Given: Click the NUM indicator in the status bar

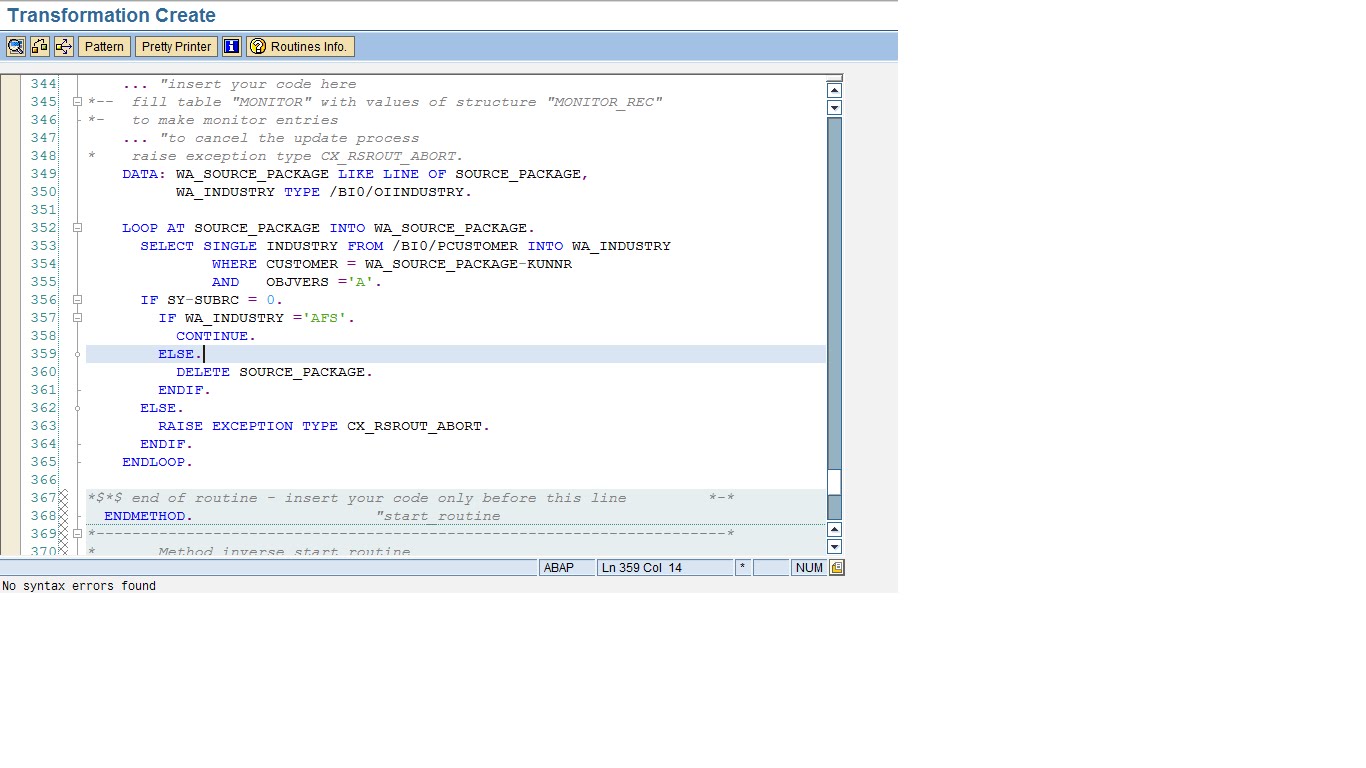Looking at the screenshot, I should (x=808, y=567).
